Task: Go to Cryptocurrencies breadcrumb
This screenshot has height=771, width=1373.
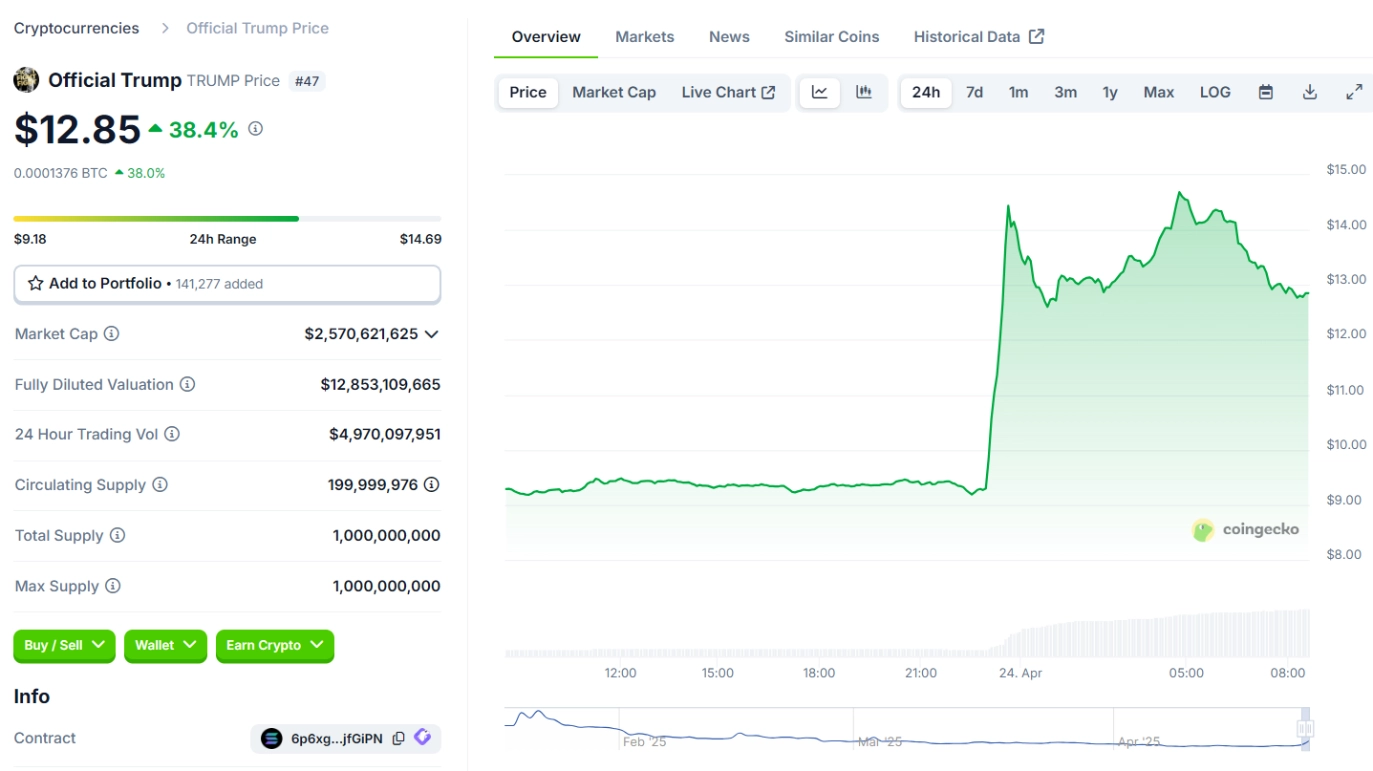Action: pos(76,28)
